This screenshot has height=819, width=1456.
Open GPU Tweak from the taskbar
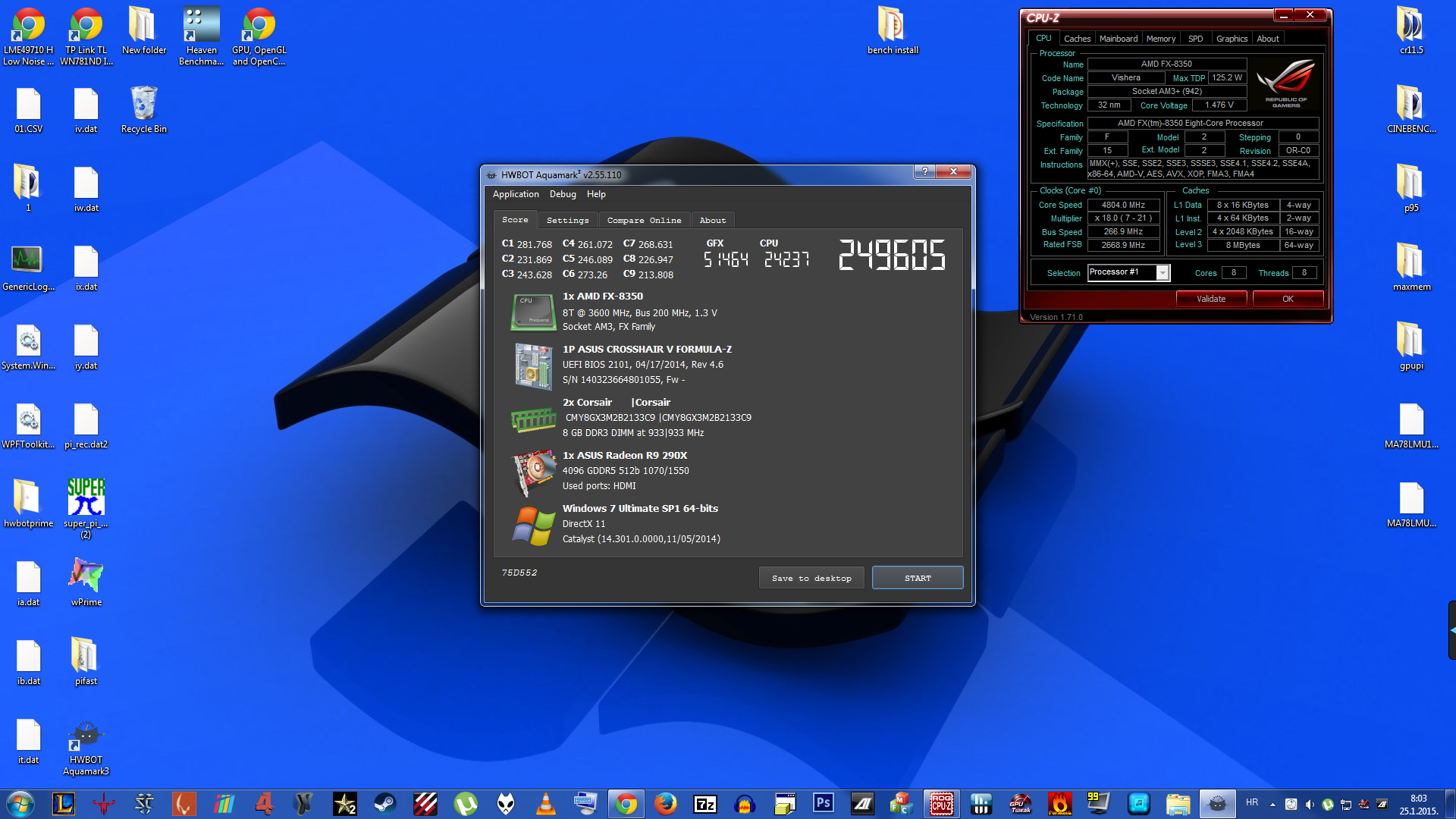tap(1021, 803)
